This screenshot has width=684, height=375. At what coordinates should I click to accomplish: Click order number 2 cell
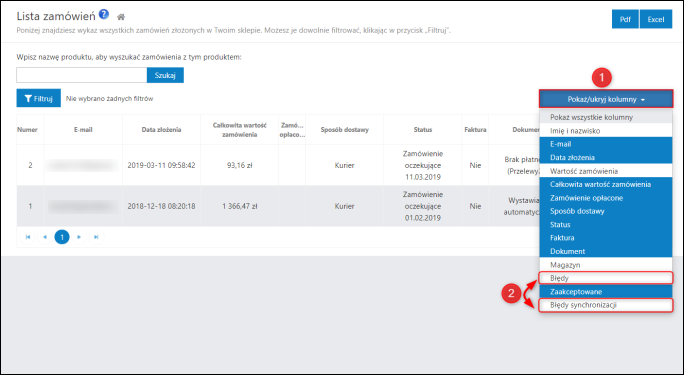pos(30,165)
